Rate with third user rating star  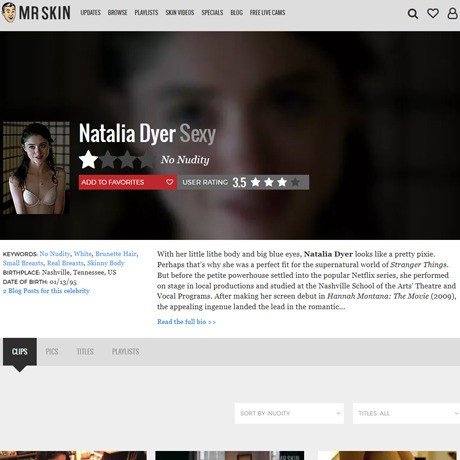pyautogui.click(x=282, y=182)
